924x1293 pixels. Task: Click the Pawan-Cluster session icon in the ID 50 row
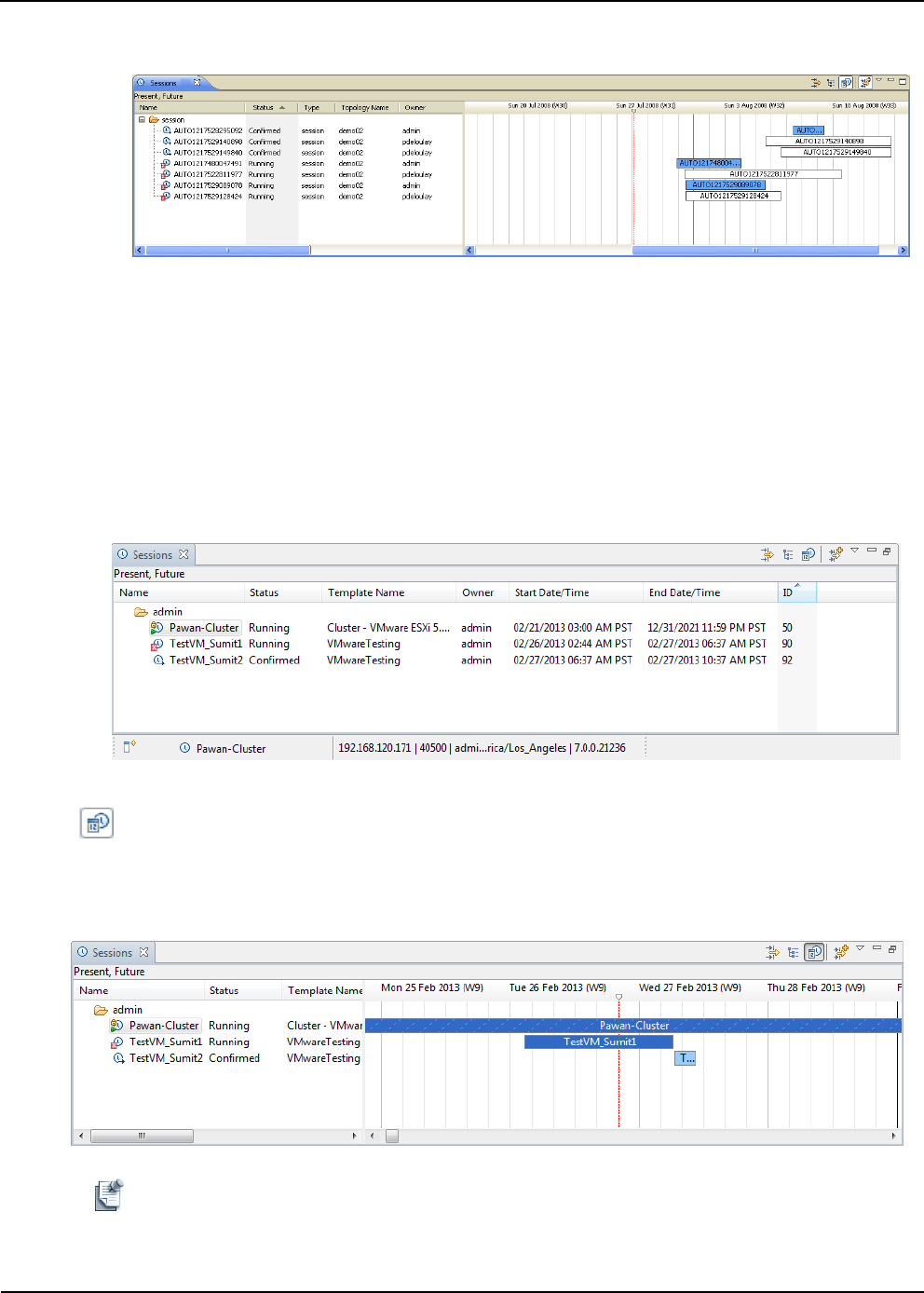156,628
